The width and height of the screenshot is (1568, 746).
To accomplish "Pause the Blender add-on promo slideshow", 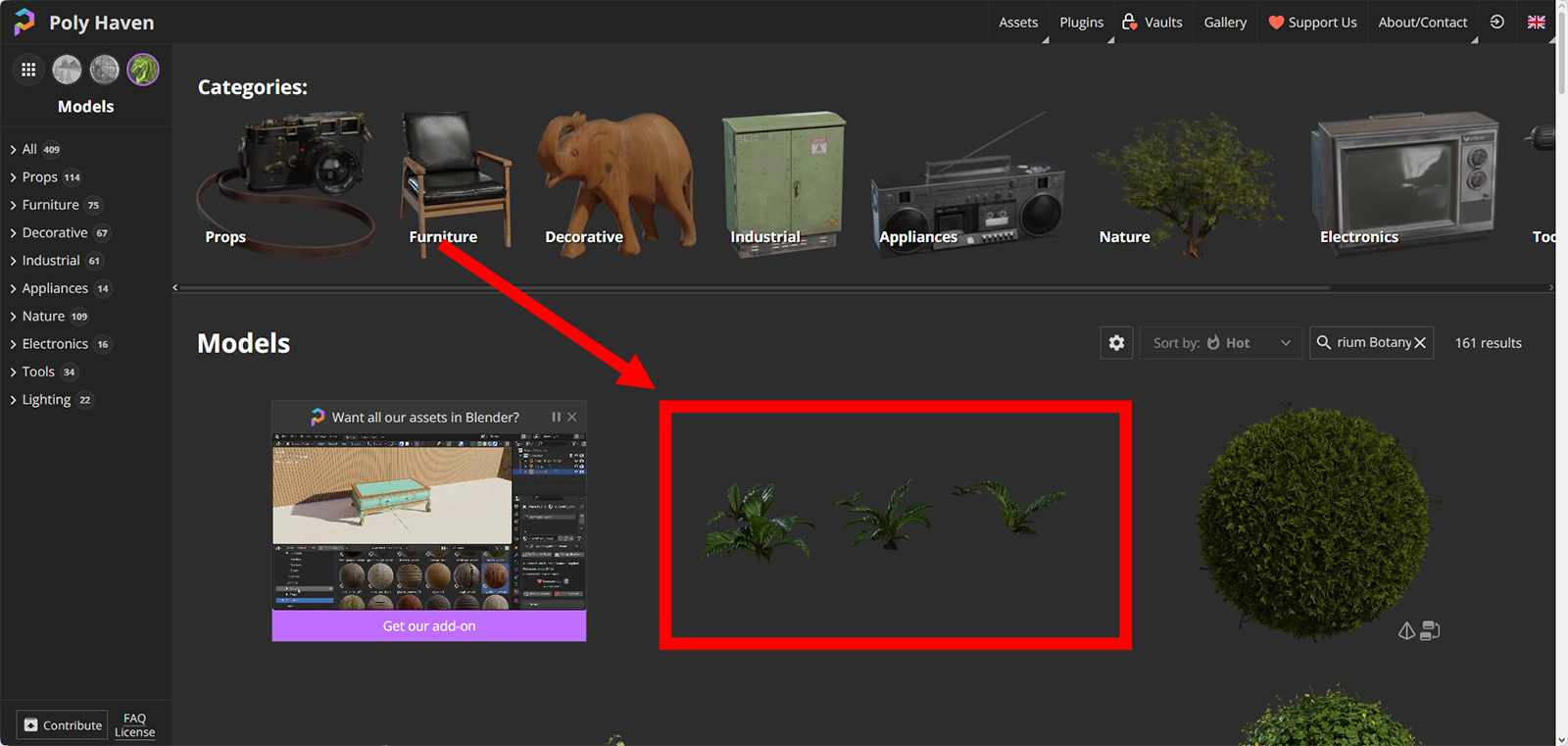I will pyautogui.click(x=556, y=418).
